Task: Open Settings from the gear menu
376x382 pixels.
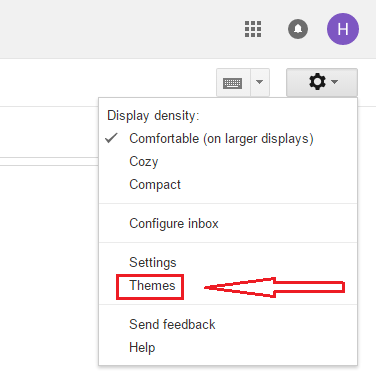Action: click(x=228, y=262)
